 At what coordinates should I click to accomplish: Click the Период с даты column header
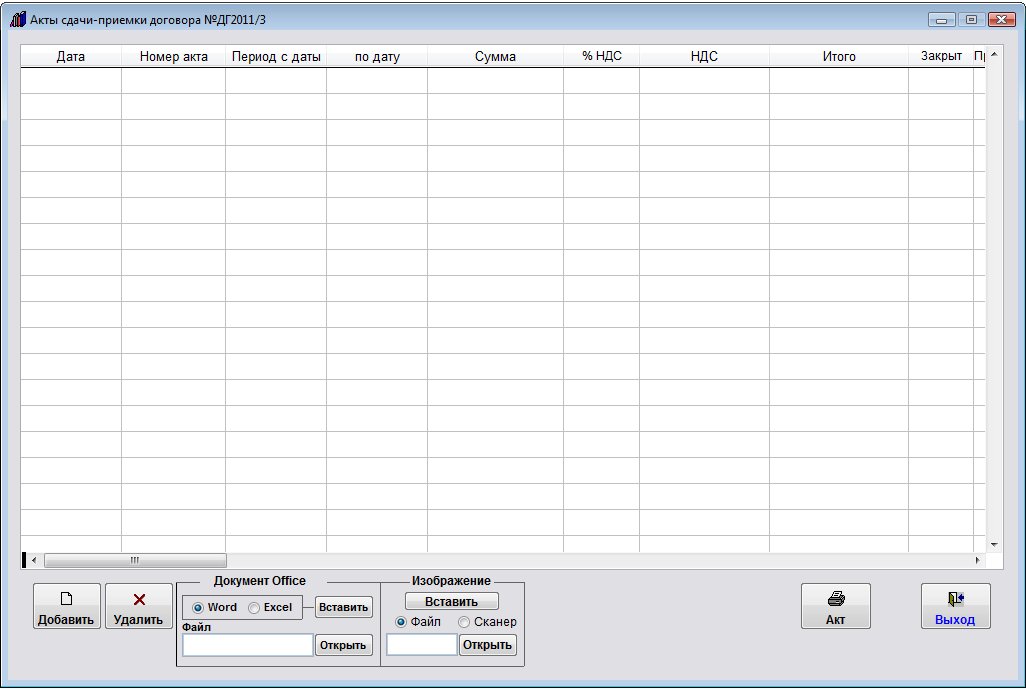276,56
